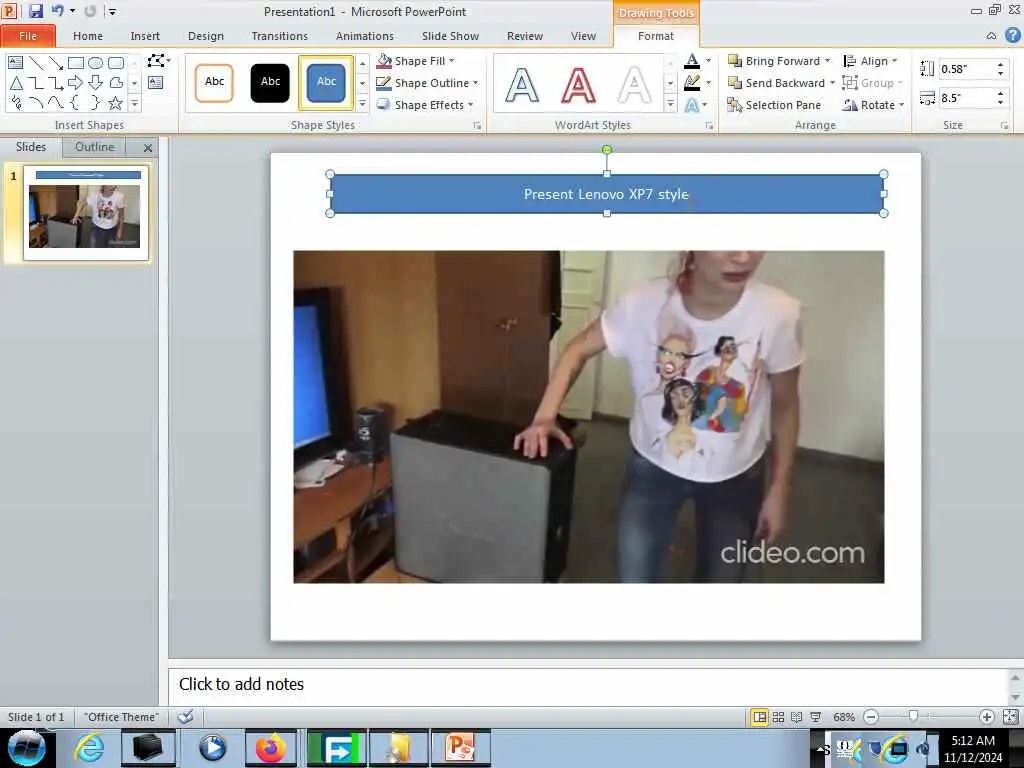Click Send Backward button

click(x=776, y=83)
